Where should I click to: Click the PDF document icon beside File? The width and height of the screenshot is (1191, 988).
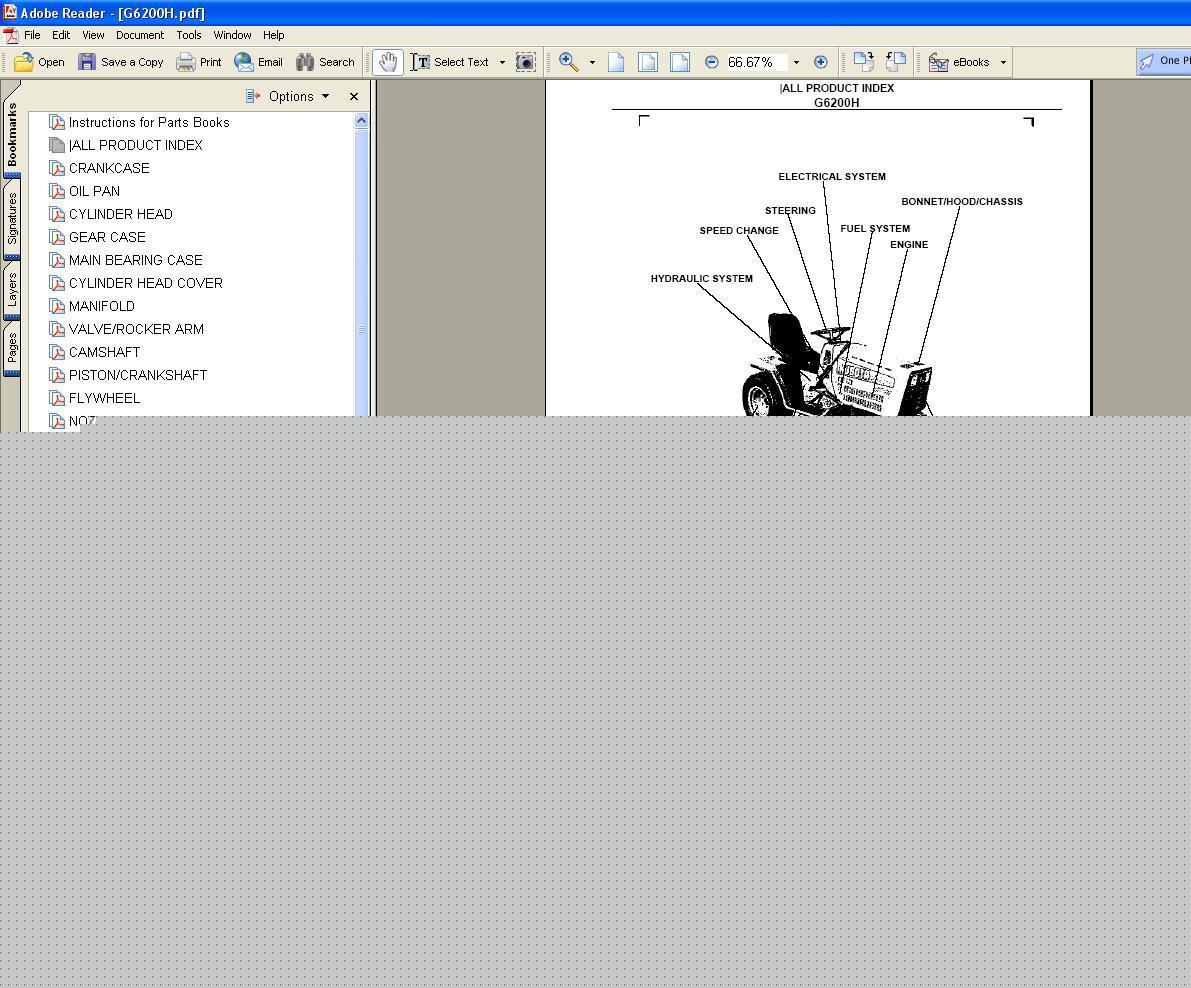point(11,36)
